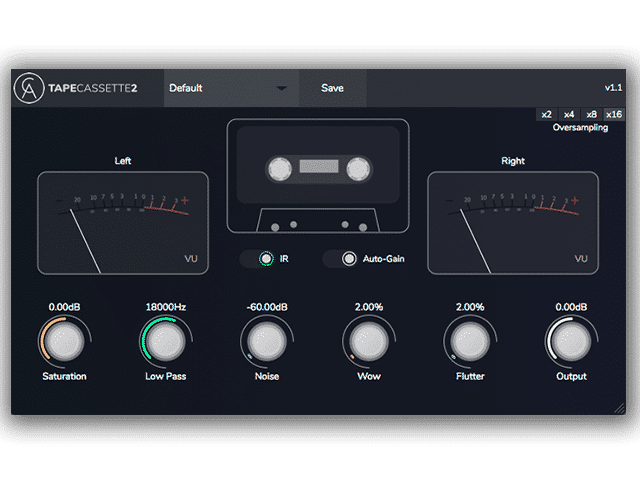Select x8 oversampling

(x=591, y=115)
